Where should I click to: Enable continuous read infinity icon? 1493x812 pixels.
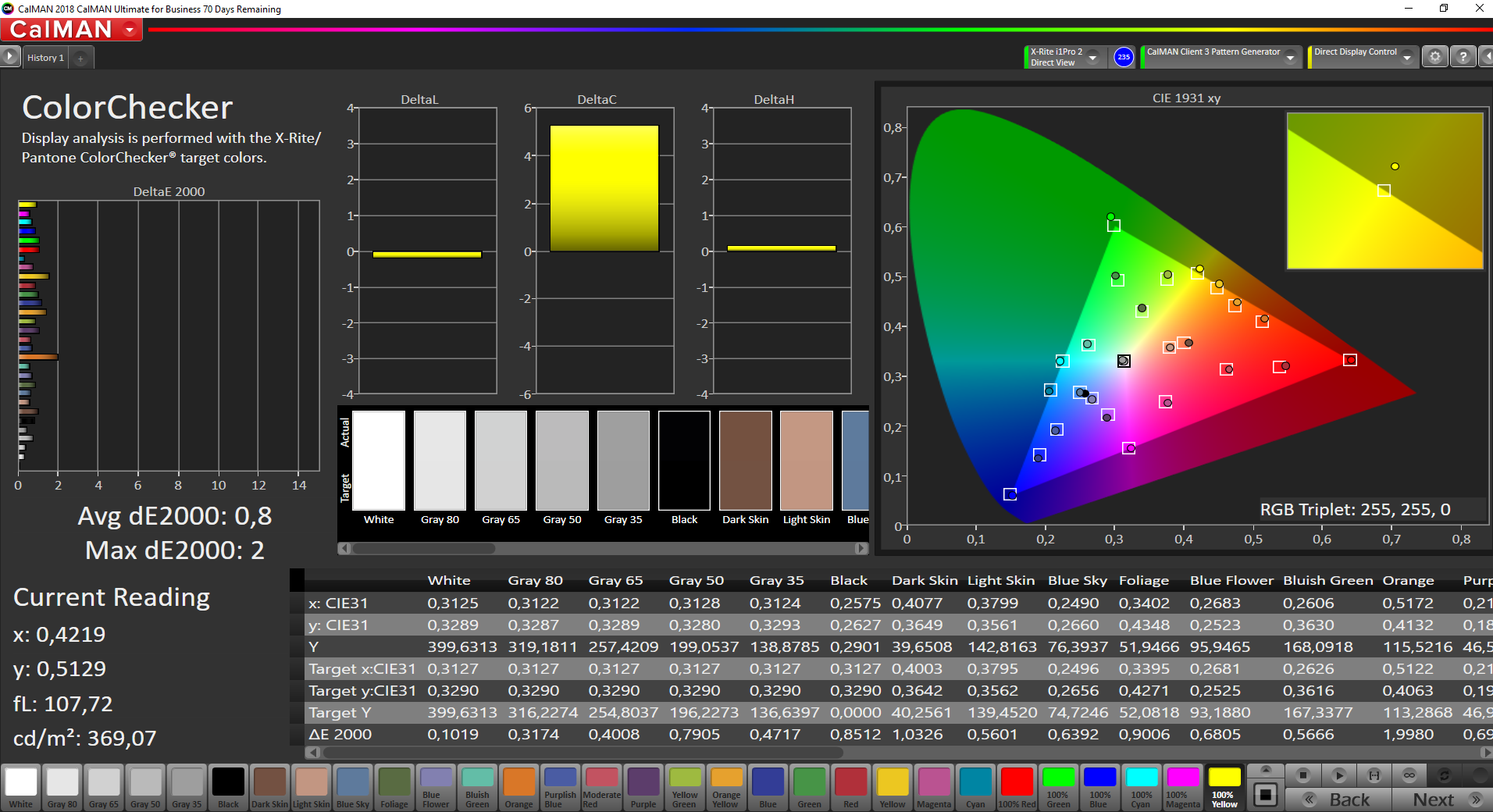1409,775
